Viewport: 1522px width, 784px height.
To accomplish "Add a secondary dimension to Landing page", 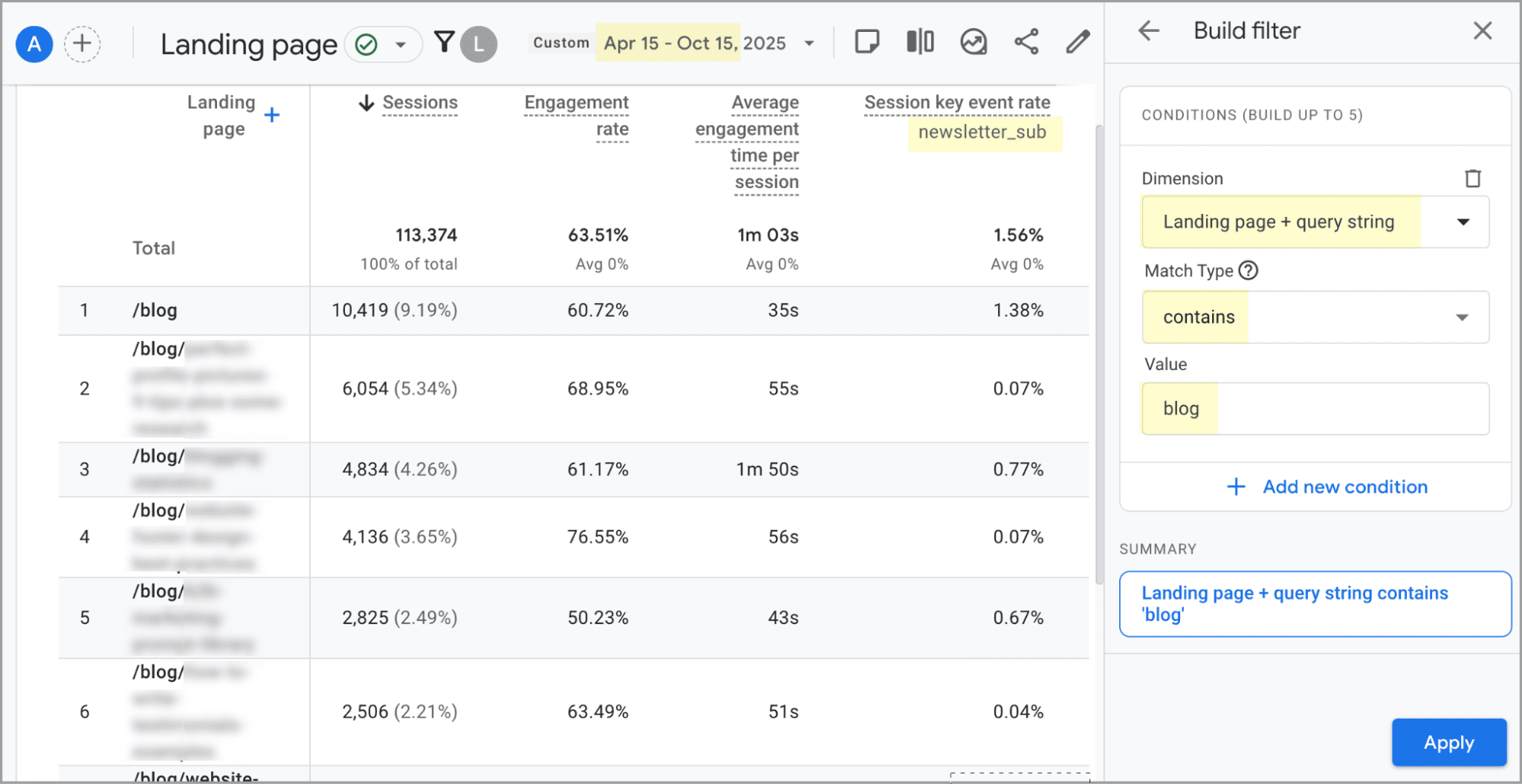I will (x=272, y=114).
